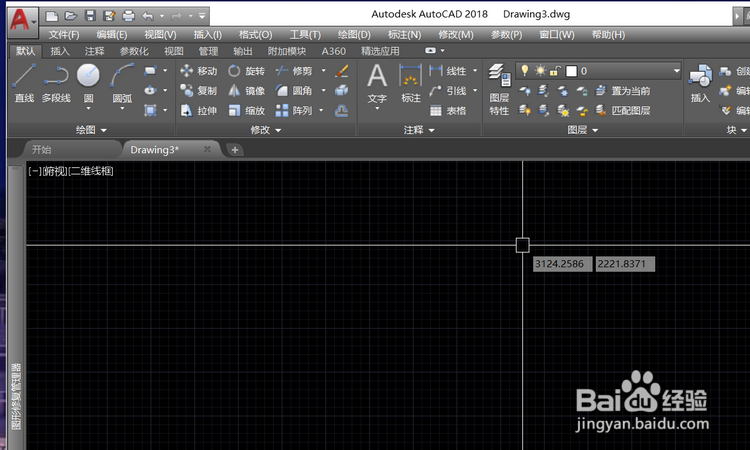Select the 圆角 (Fillet) tool
The width and height of the screenshot is (750, 450).
(294, 90)
